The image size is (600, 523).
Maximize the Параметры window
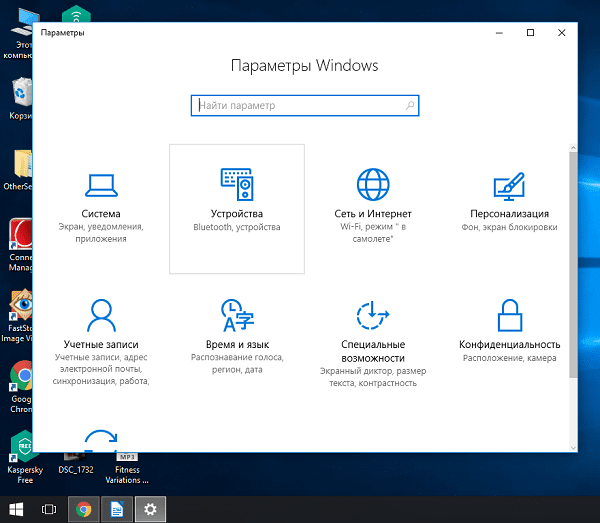coord(531,33)
